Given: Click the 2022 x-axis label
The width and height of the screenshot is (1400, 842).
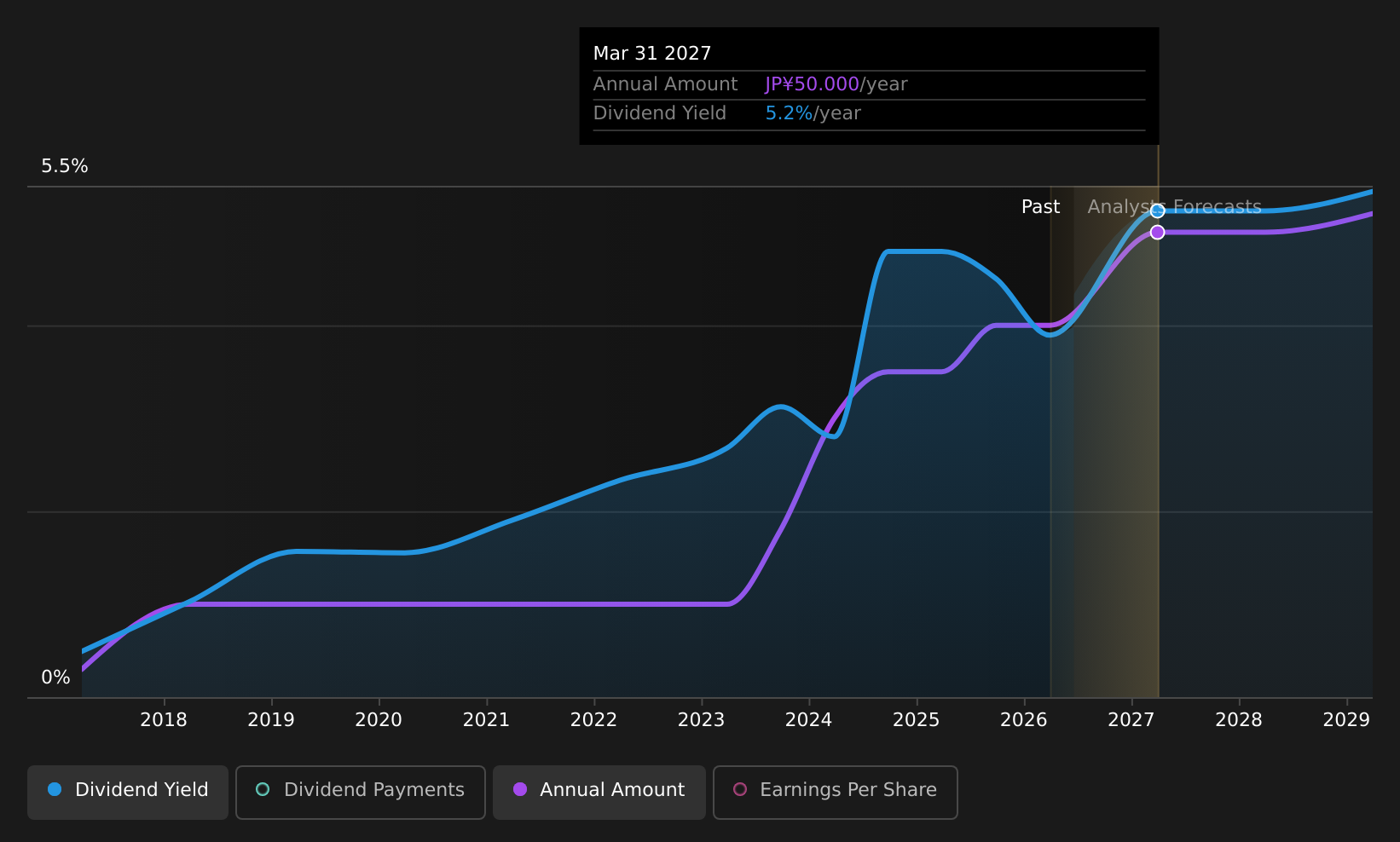Looking at the screenshot, I should coord(593,720).
